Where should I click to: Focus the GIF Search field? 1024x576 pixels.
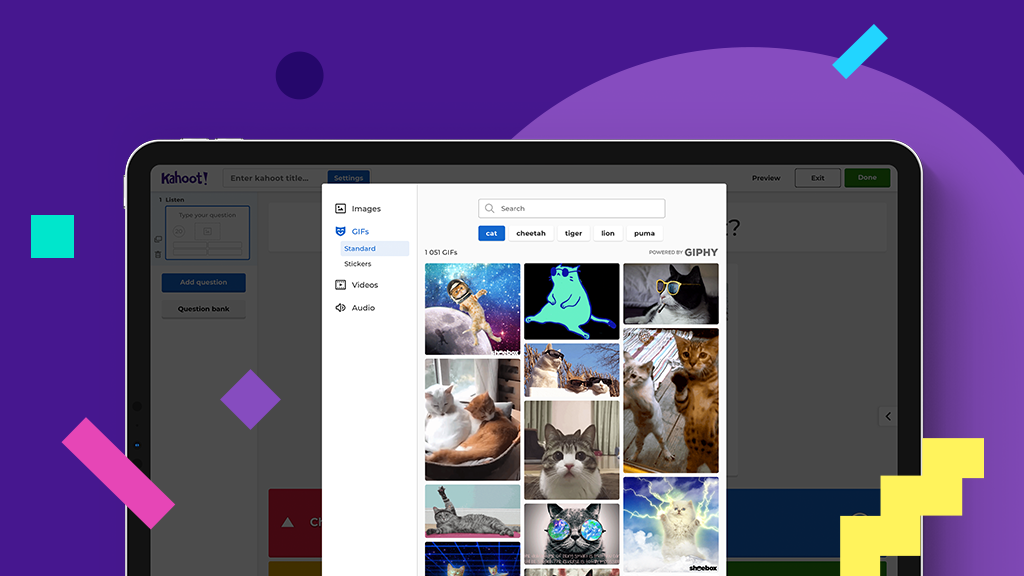(571, 208)
